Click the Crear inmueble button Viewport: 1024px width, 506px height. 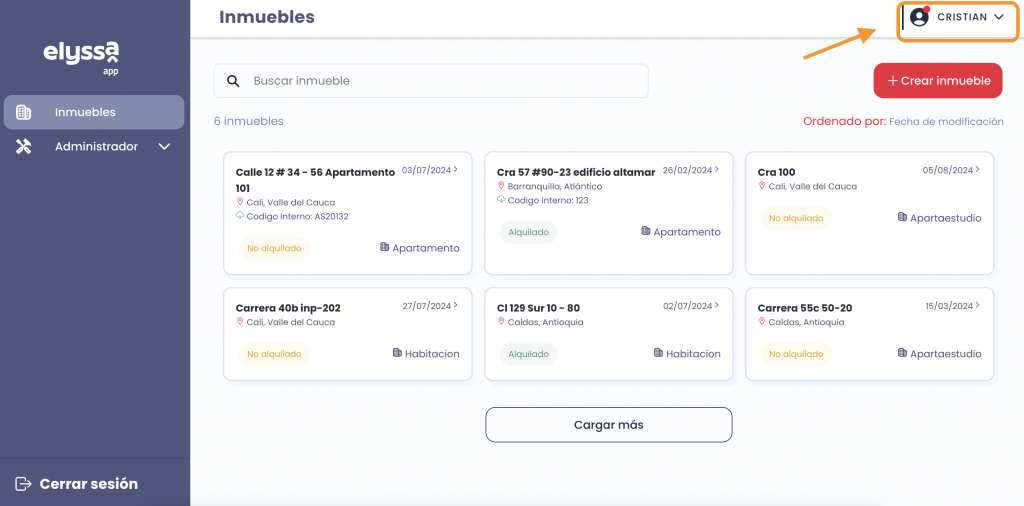(937, 81)
